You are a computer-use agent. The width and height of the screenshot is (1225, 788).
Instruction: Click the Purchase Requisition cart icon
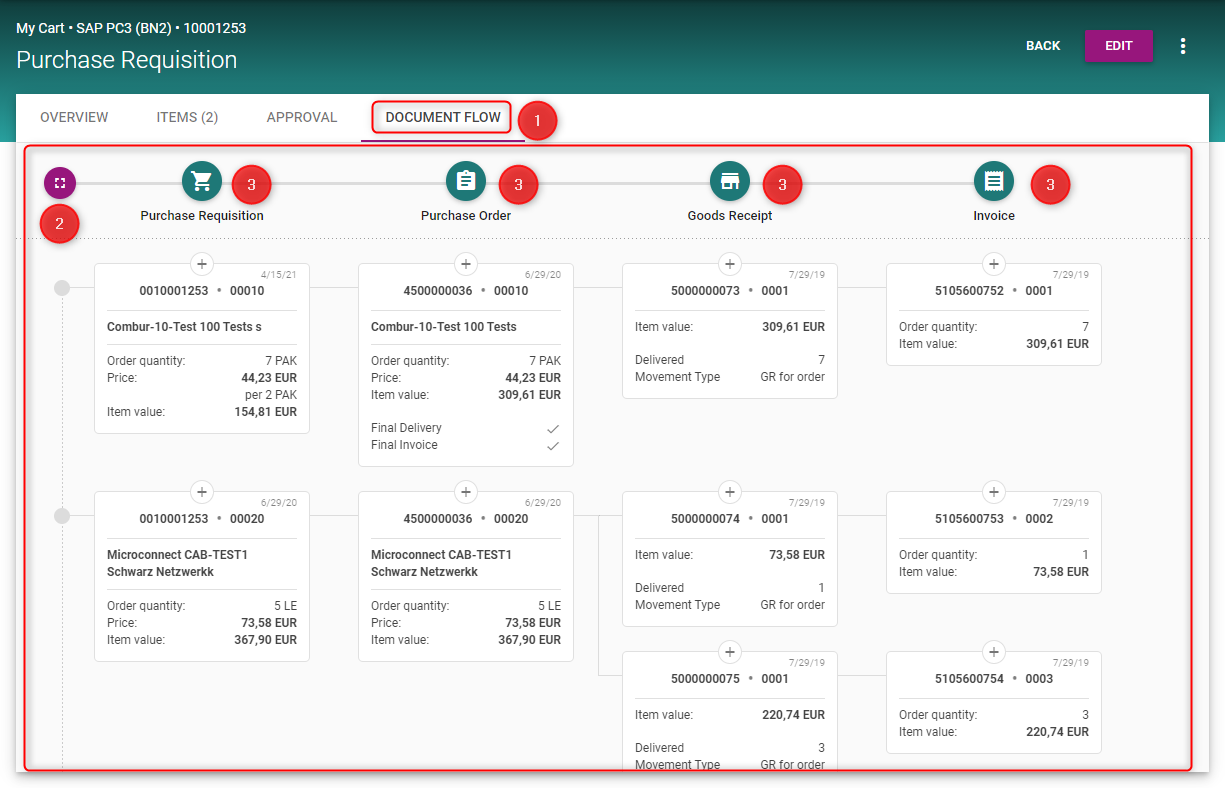[202, 181]
